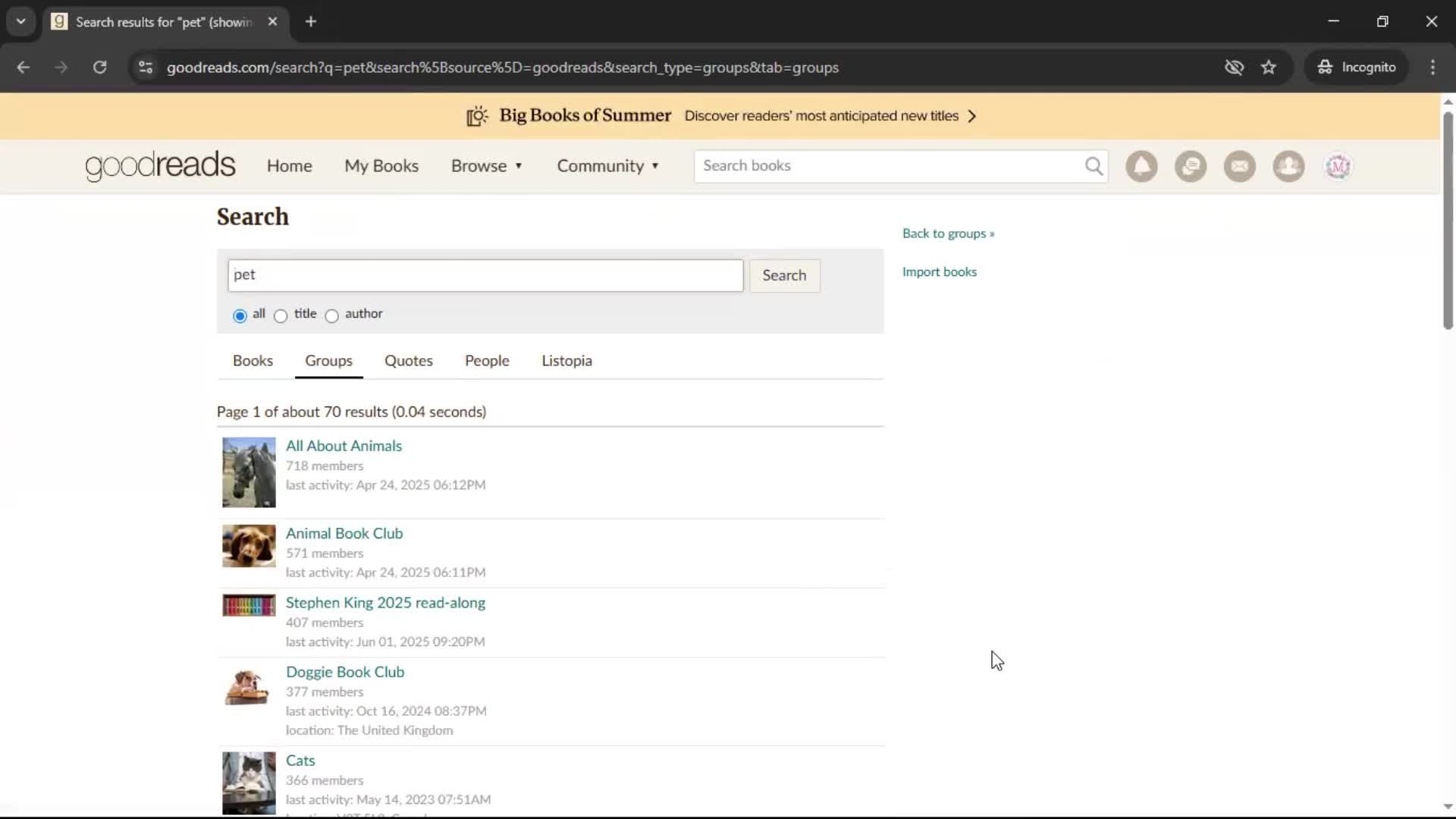Click the Cats group thumbnail
The width and height of the screenshot is (1456, 819).
tap(249, 783)
